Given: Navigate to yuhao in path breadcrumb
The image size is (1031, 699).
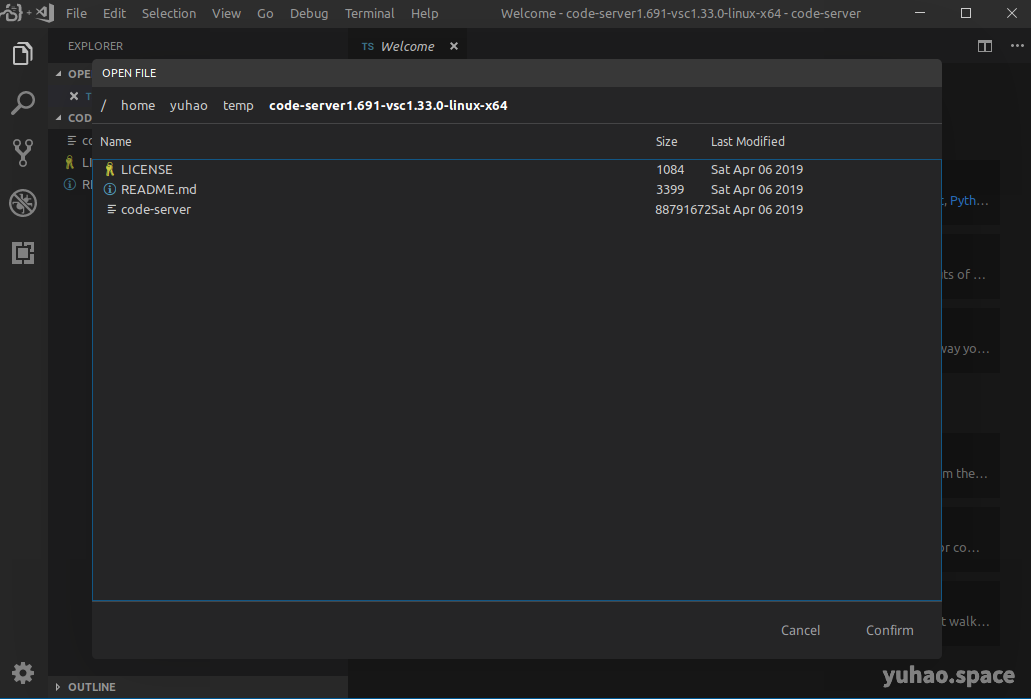Looking at the screenshot, I should coord(189,105).
